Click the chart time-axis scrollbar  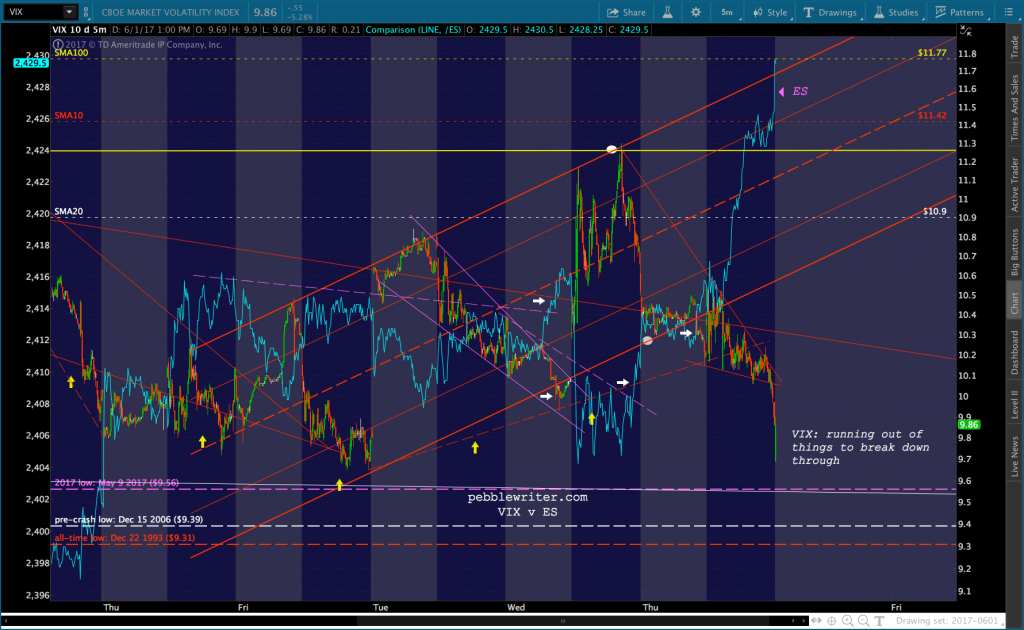coord(405,621)
